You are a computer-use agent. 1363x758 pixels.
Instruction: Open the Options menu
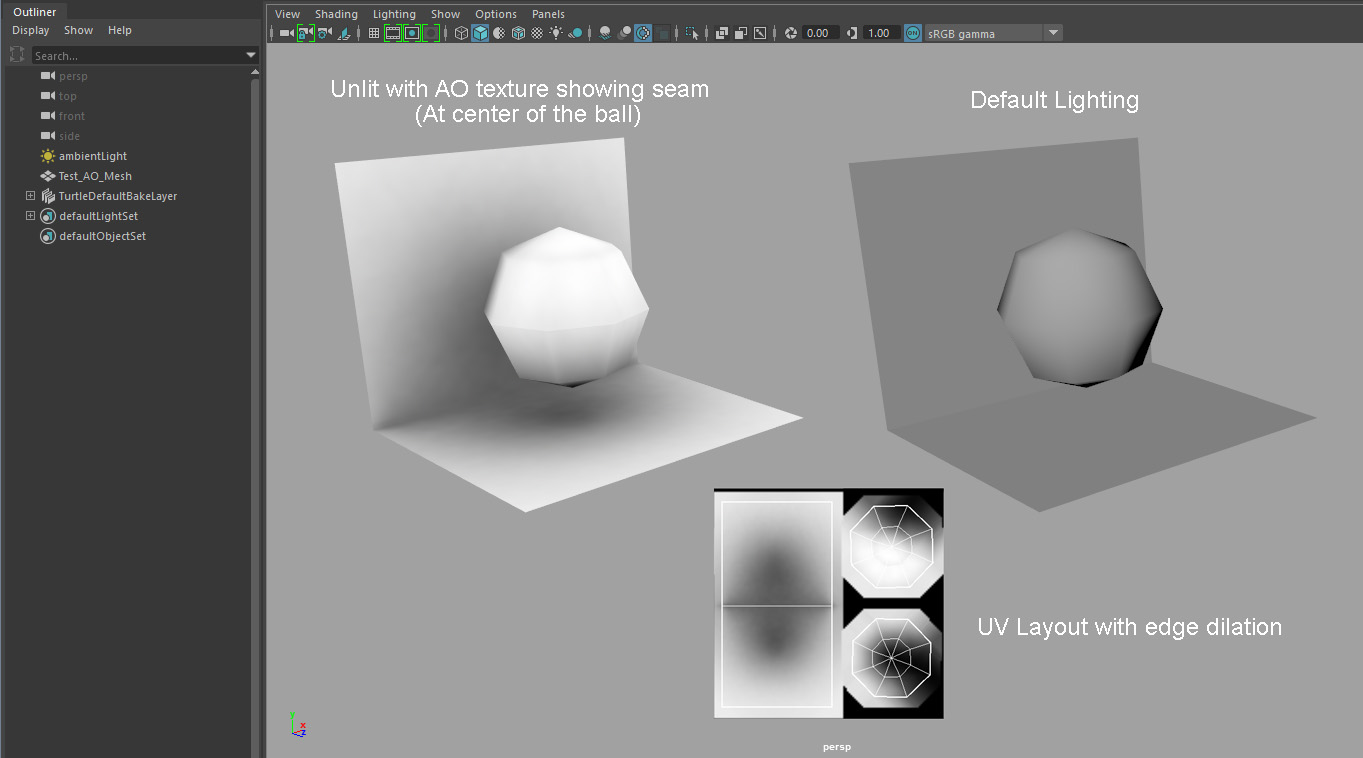point(496,14)
